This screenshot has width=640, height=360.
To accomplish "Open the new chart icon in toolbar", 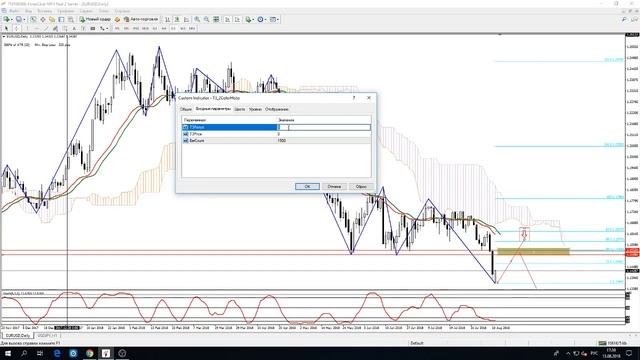I will point(7,19).
